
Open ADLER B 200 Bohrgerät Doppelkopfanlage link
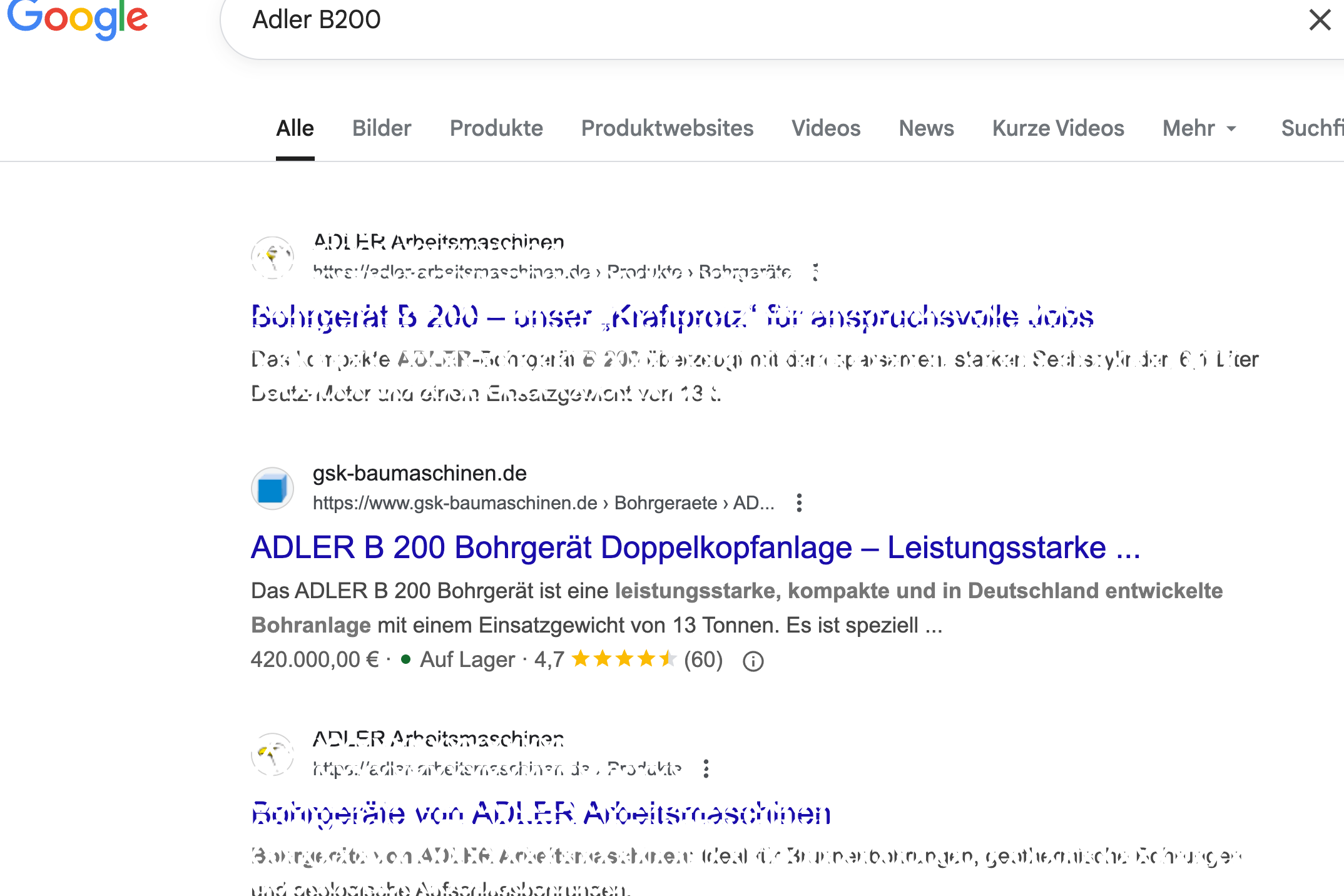click(x=695, y=547)
